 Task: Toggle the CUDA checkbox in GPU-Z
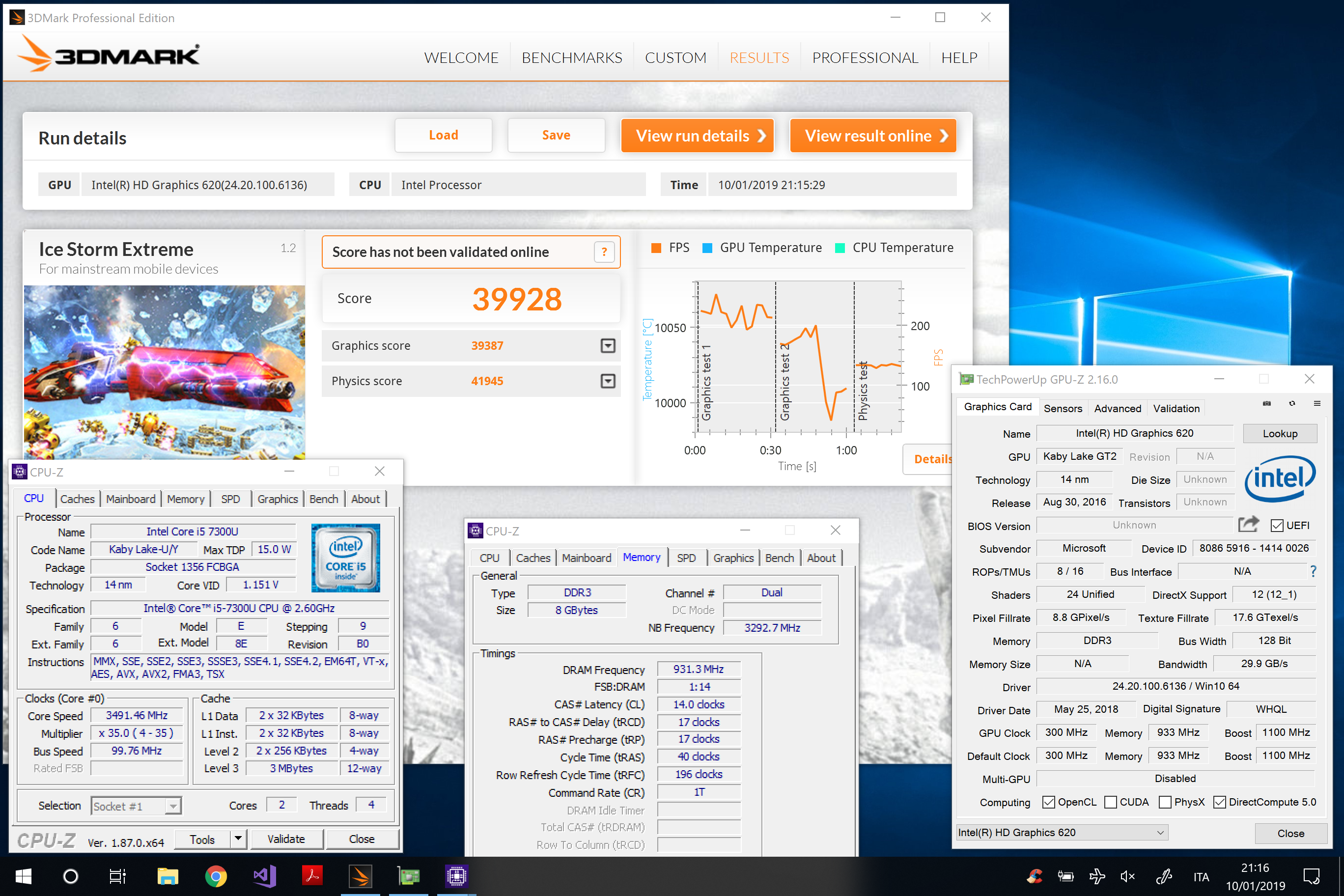(x=1111, y=802)
